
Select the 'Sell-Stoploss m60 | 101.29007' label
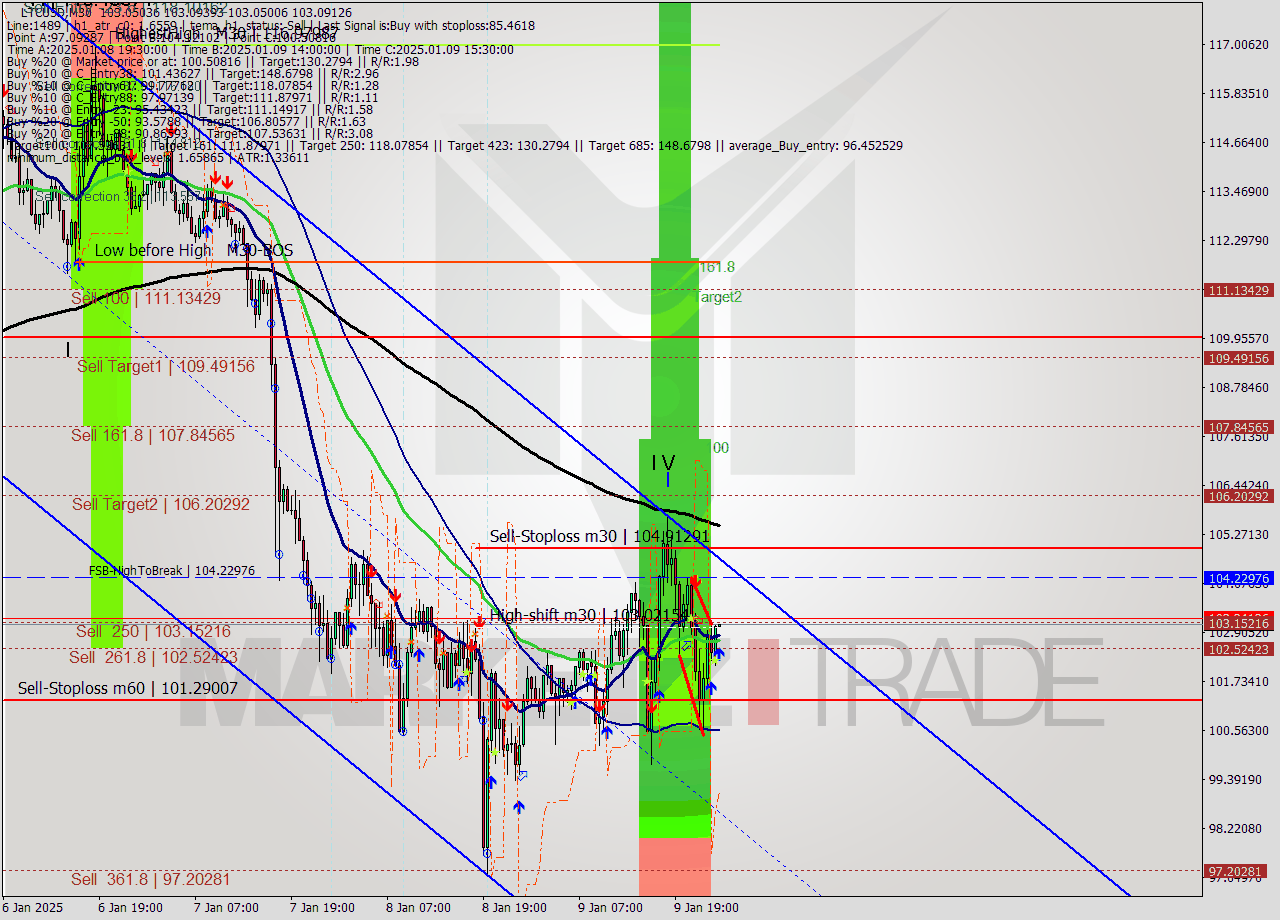[128, 688]
